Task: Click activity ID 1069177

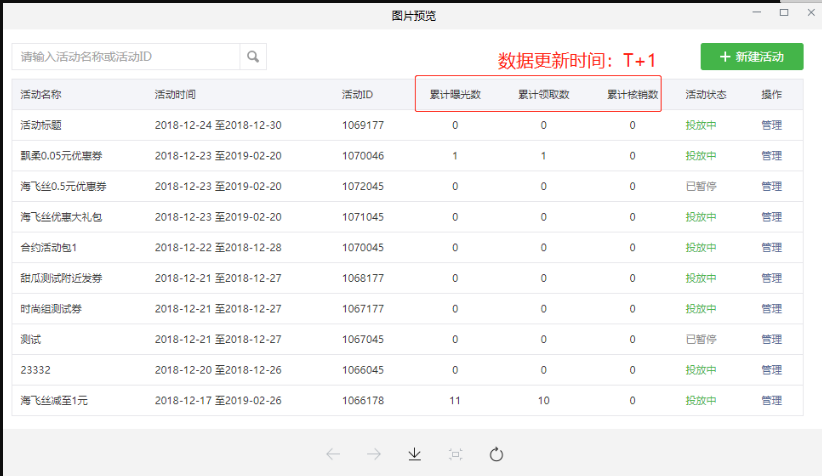Action: click(x=363, y=125)
